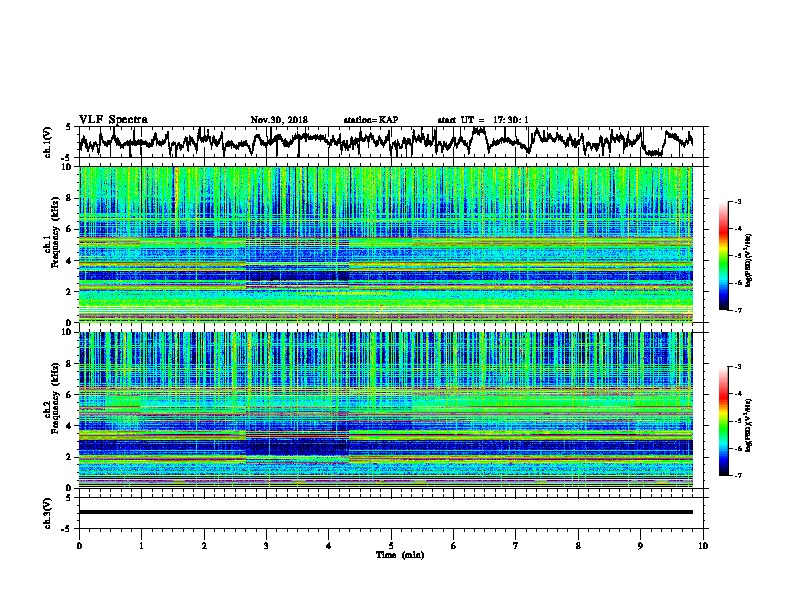The image size is (792, 612).
Task: Click the ch.1 spectrogram panel
Action: (385, 244)
